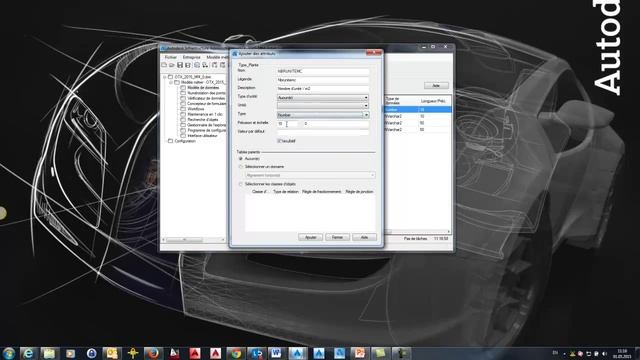Click the Workflows tree item icon

(x=183, y=109)
